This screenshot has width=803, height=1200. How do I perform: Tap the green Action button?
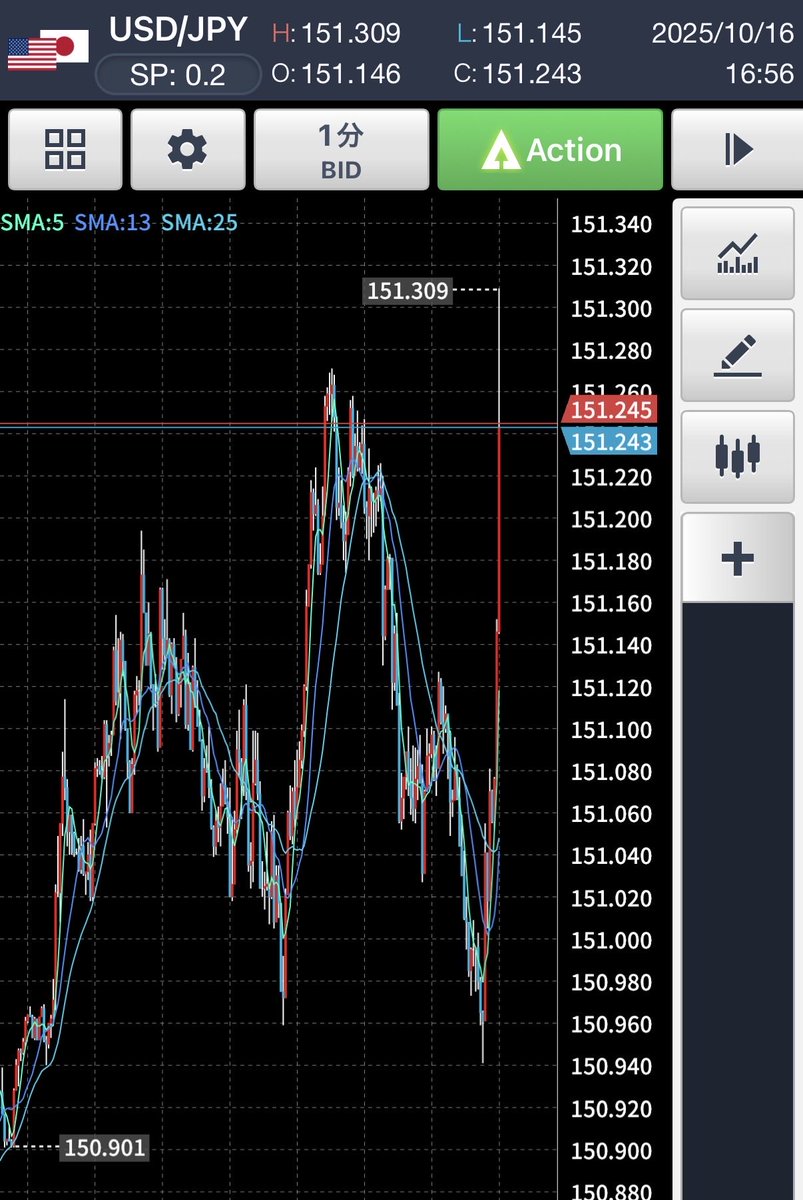click(550, 150)
